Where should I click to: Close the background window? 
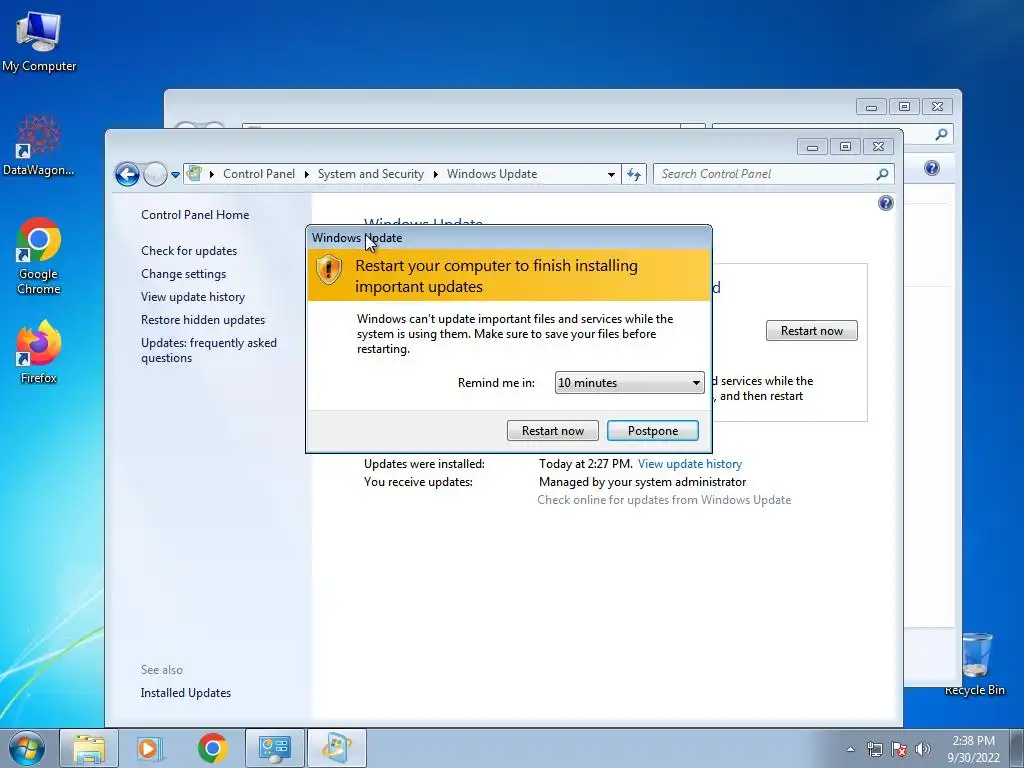coord(937,106)
